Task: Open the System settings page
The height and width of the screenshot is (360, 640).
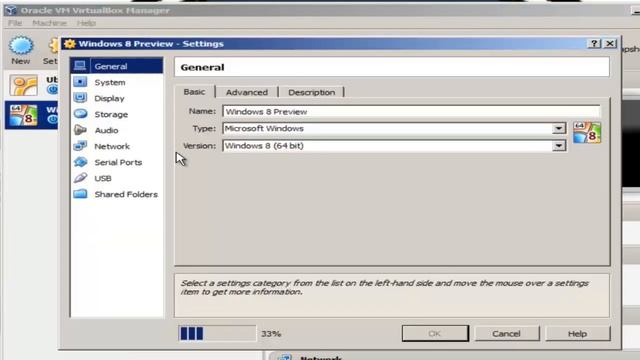Action: pos(110,82)
